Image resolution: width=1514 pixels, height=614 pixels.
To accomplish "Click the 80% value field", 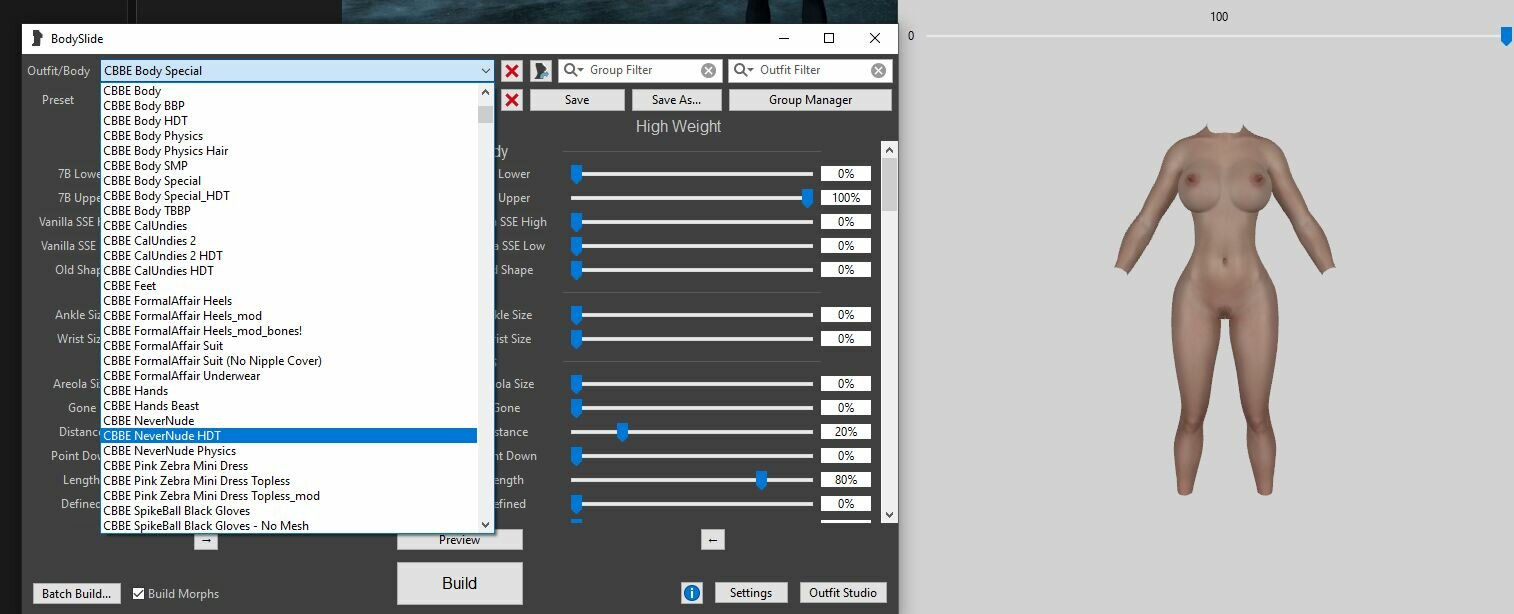I will (846, 480).
